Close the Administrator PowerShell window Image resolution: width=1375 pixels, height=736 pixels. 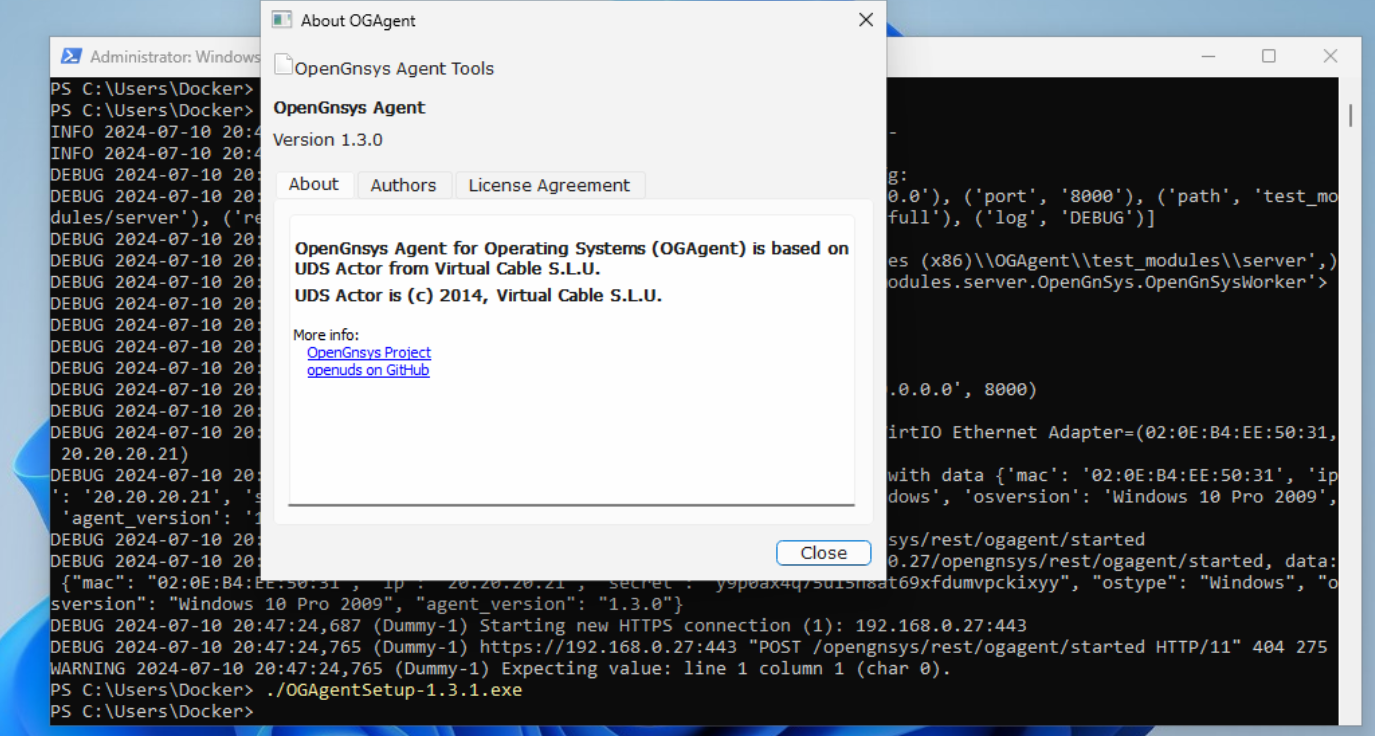click(1330, 56)
